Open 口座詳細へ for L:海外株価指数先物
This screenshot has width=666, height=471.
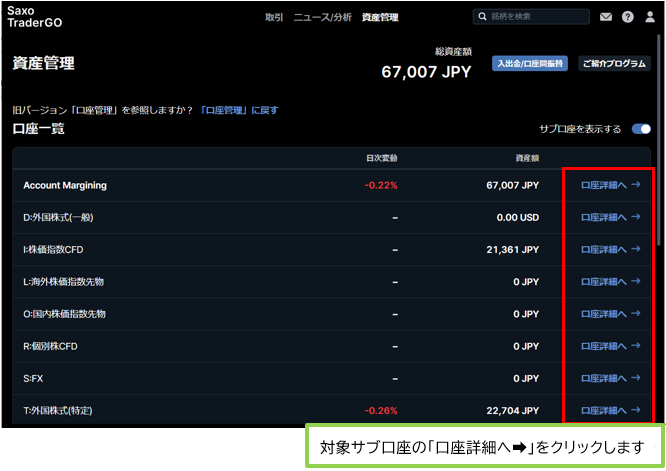tap(610, 282)
